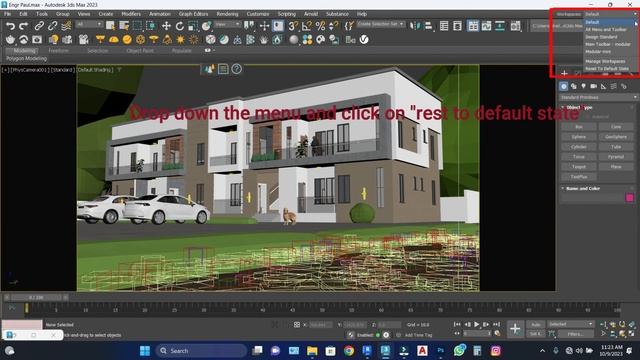Click the Go to End playback button
The height and width of the screenshot is (360, 640).
tap(496, 324)
